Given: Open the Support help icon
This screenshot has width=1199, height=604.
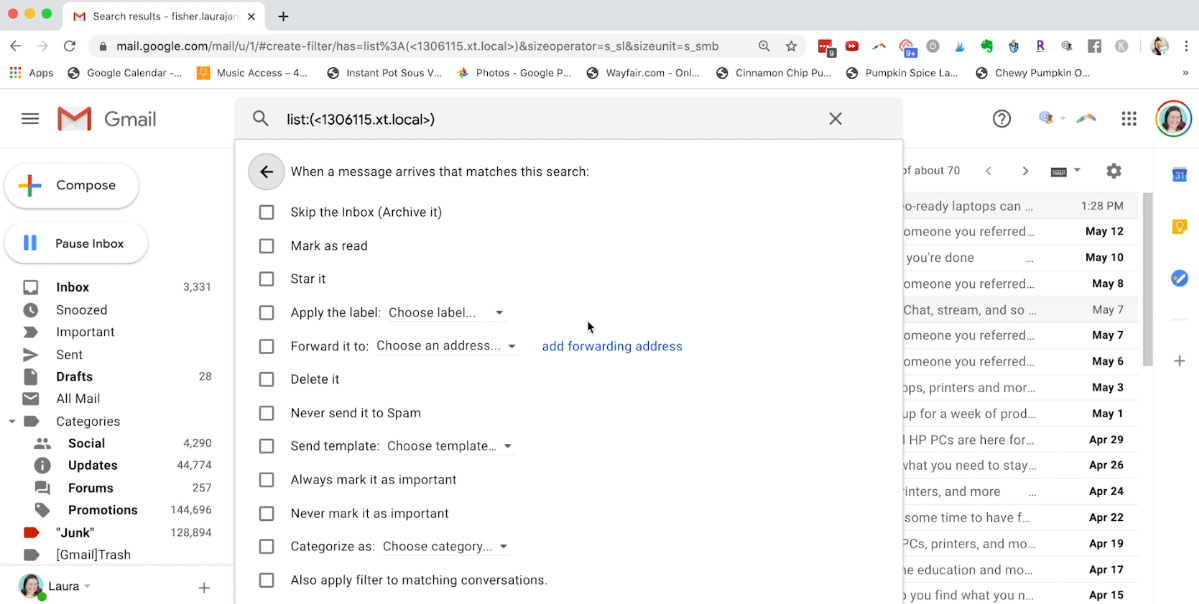Looking at the screenshot, I should 1001,119.
